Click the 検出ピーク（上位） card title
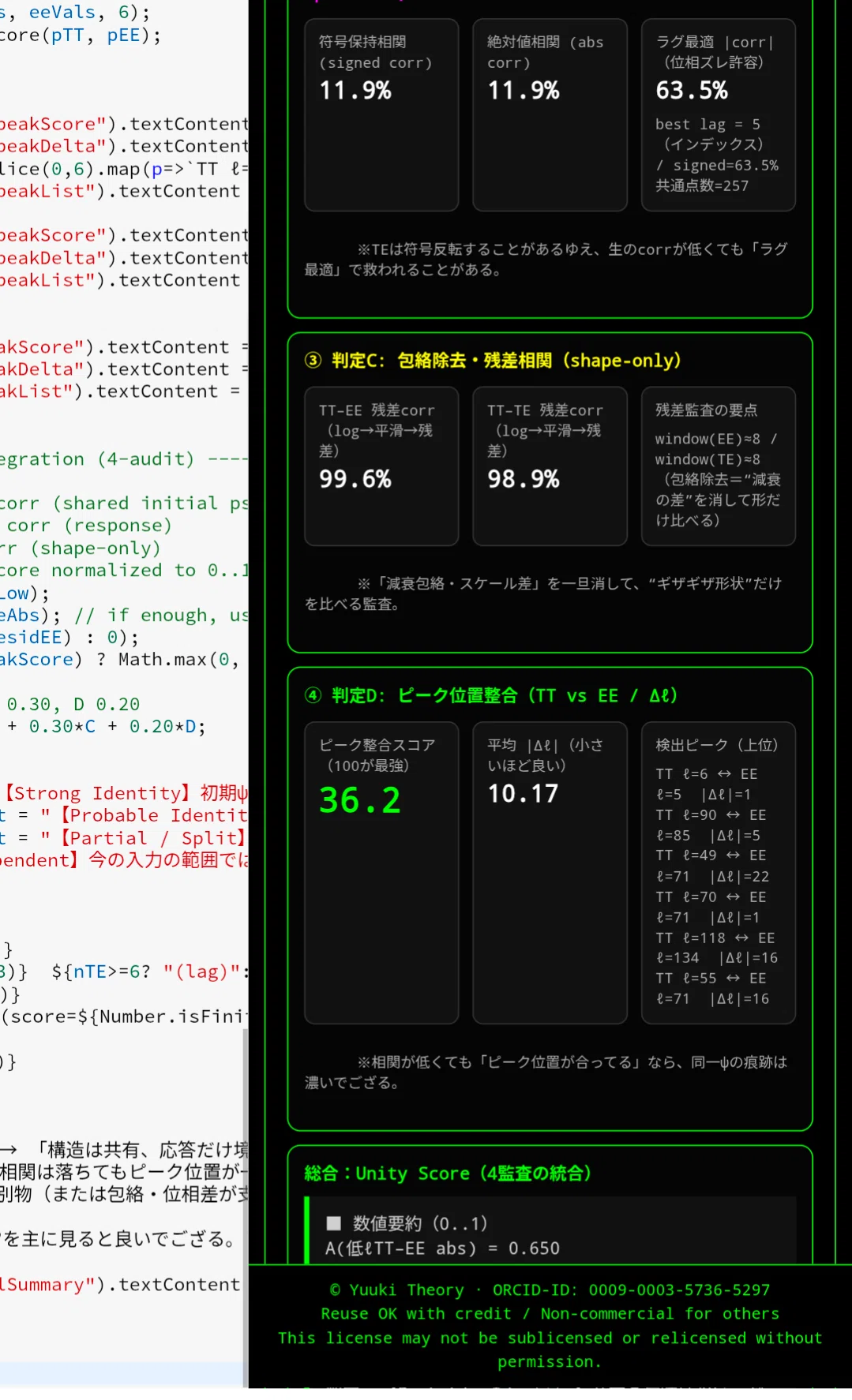The width and height of the screenshot is (852, 1400). [717, 744]
